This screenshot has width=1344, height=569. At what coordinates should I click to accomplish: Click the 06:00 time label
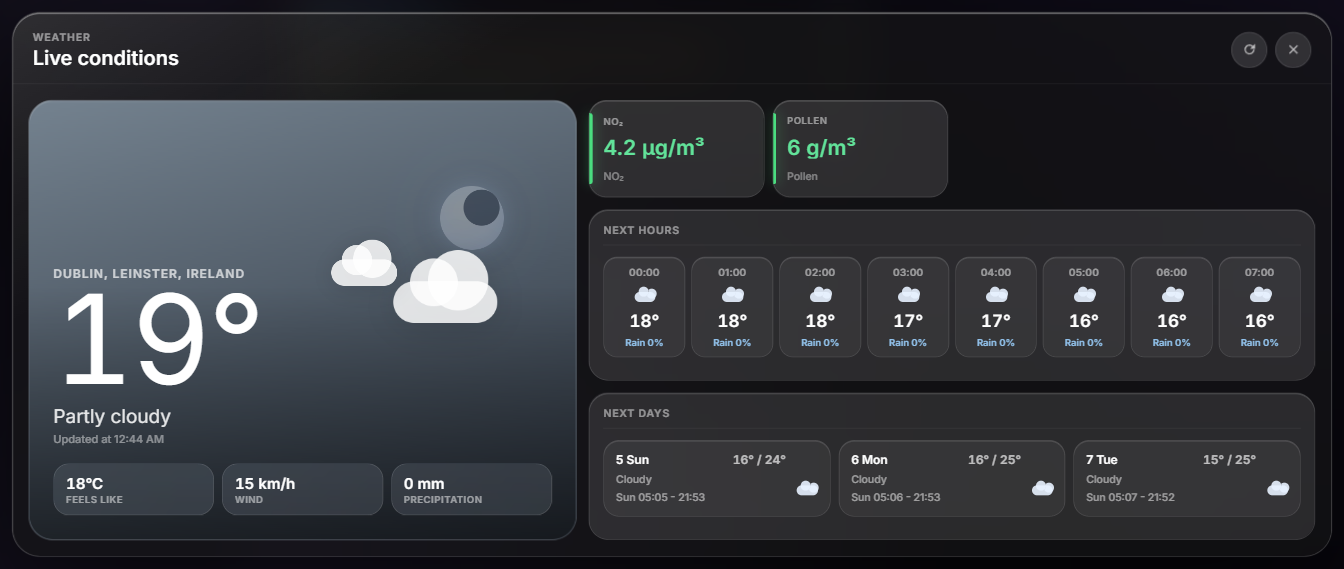point(1172,272)
